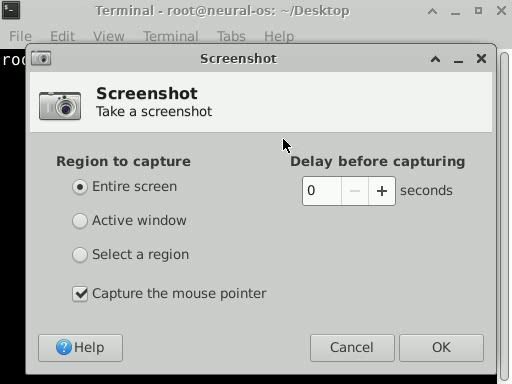Maximize the Terminal window
Screen dimensions: 512x384
[478, 11]
